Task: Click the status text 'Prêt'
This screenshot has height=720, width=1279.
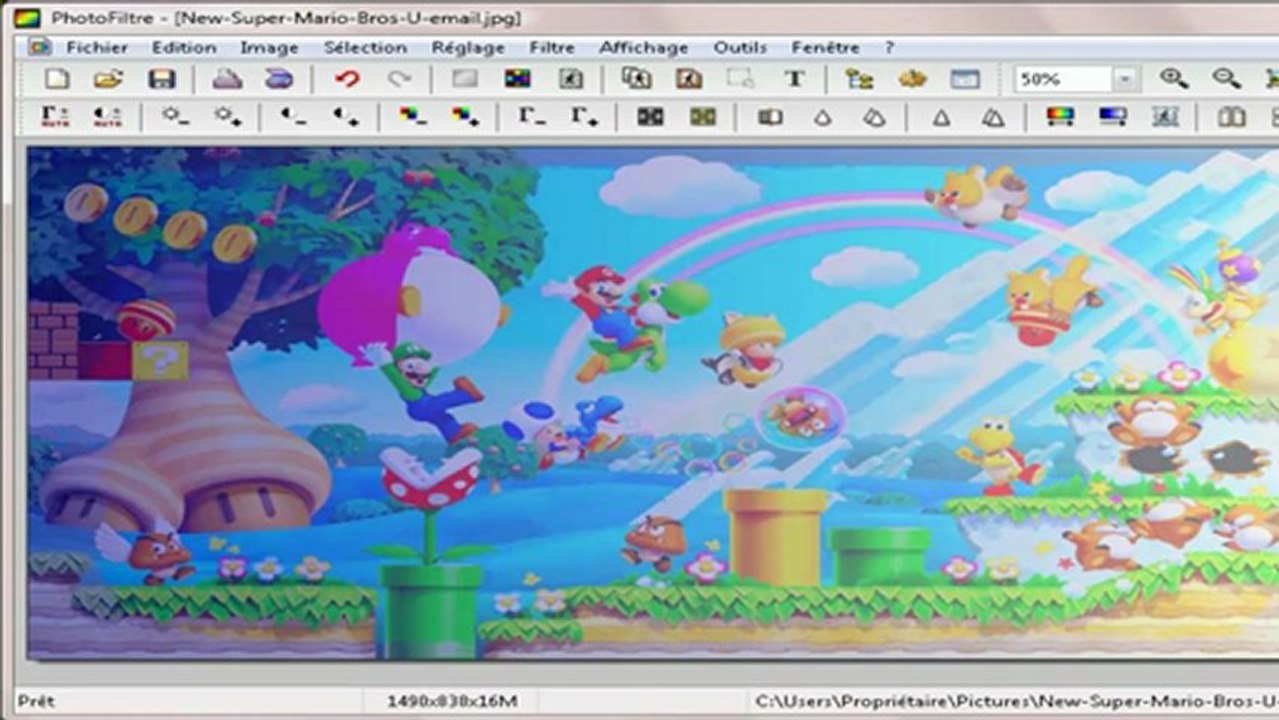Action: [36, 701]
